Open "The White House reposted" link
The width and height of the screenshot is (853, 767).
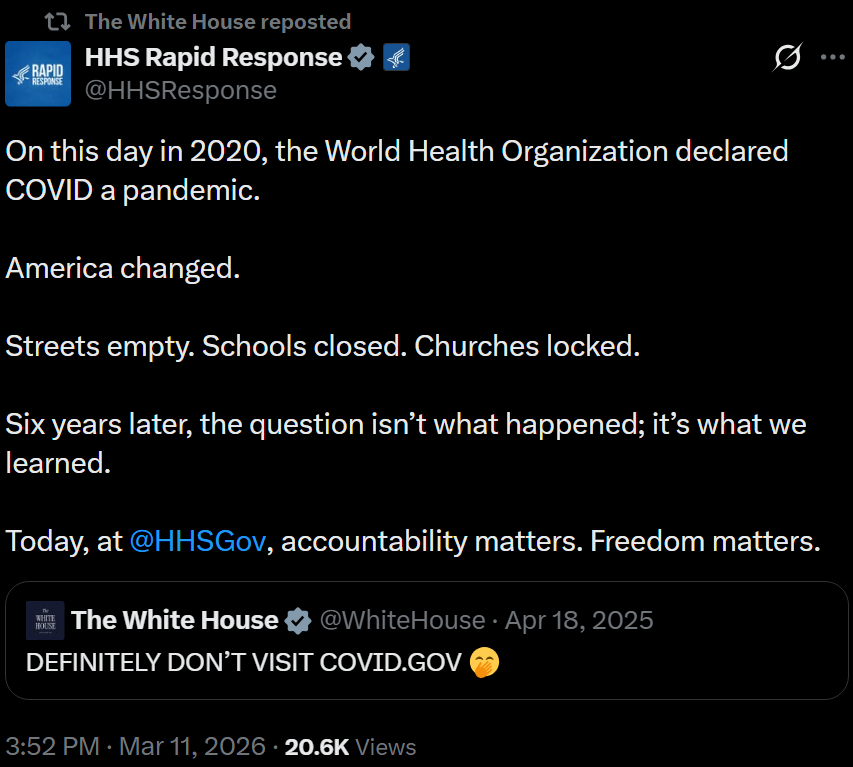click(x=218, y=22)
